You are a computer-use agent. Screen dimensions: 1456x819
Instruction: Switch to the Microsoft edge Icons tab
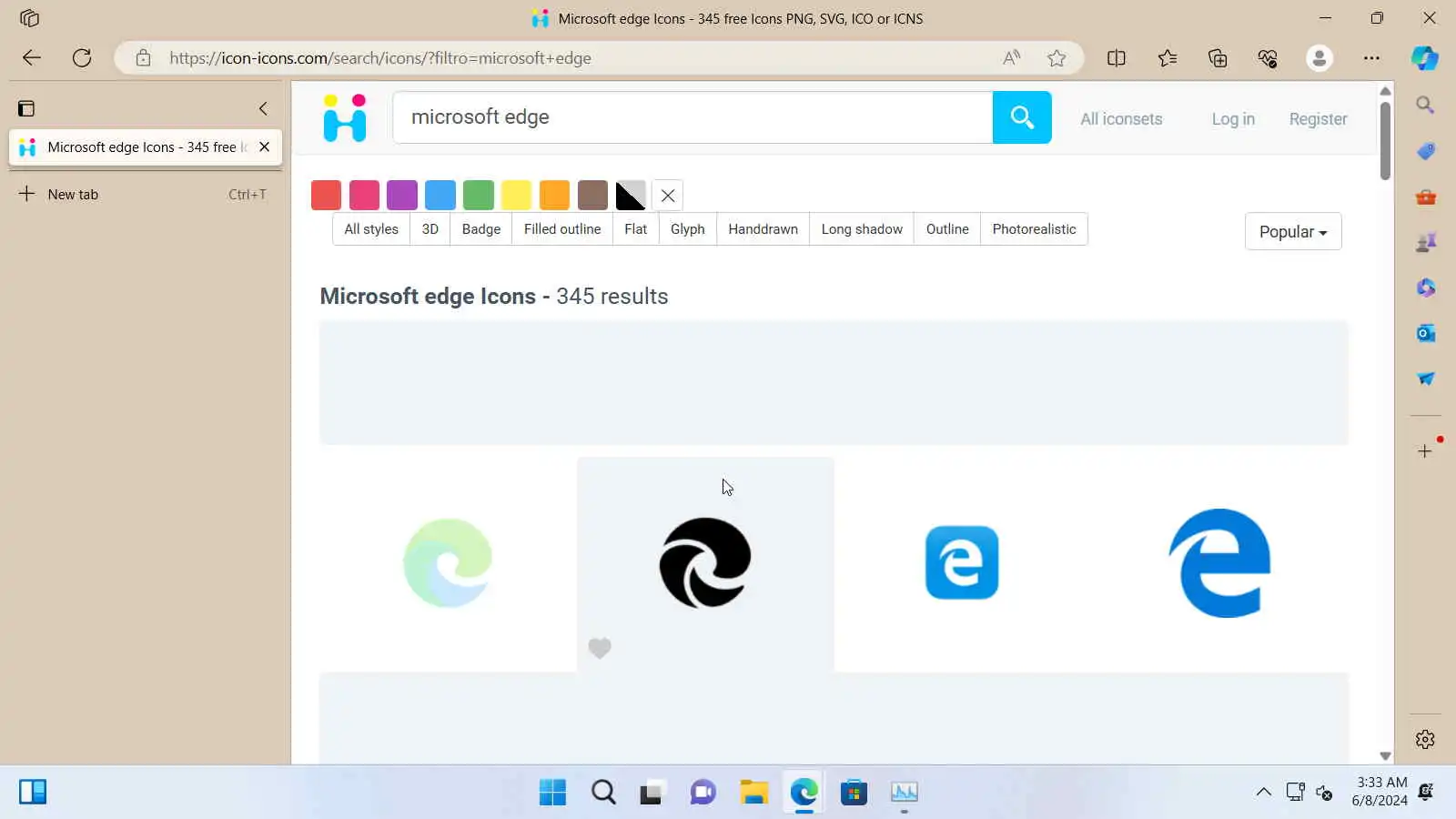tap(146, 147)
